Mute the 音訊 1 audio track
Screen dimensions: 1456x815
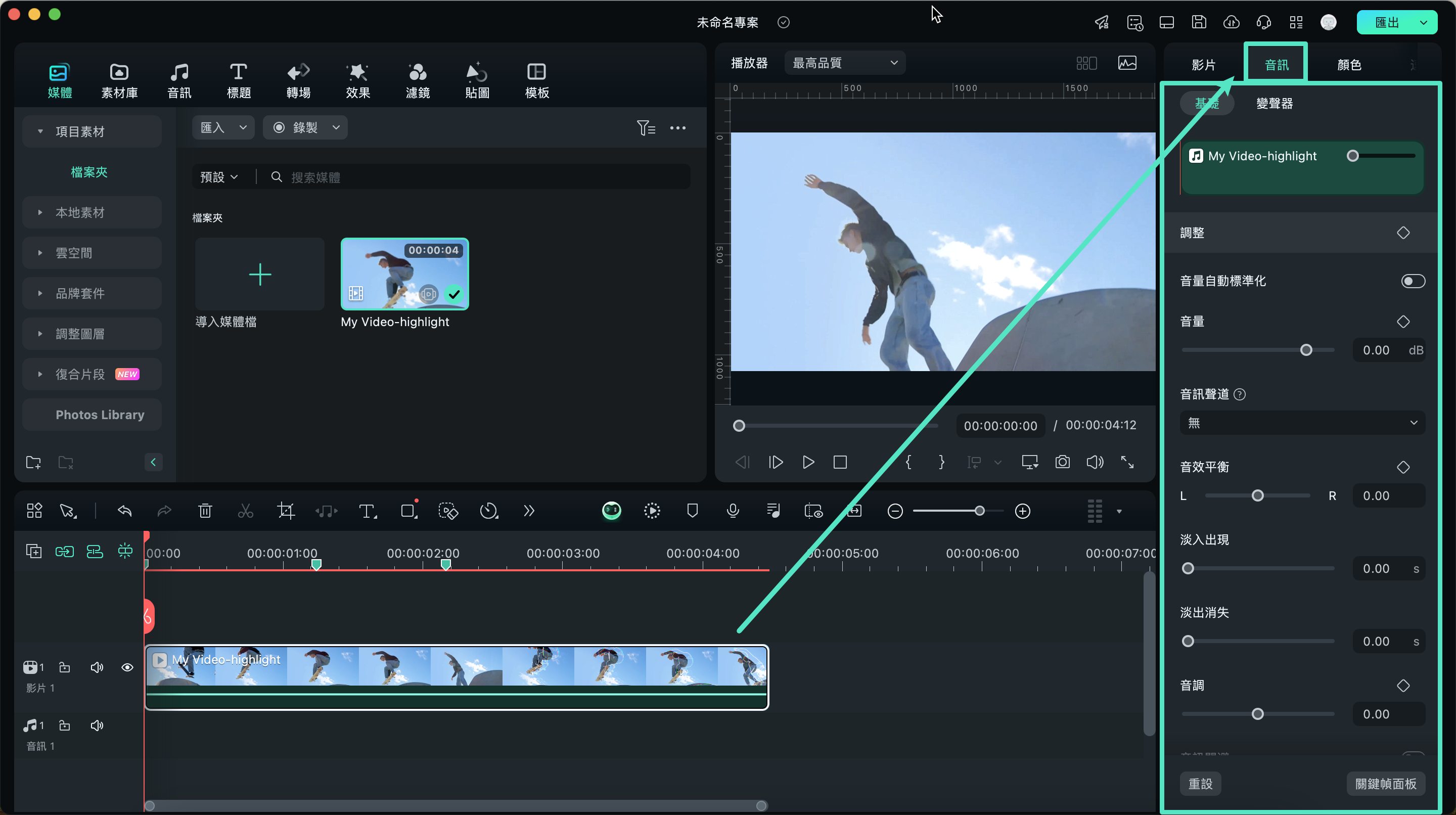tap(97, 725)
